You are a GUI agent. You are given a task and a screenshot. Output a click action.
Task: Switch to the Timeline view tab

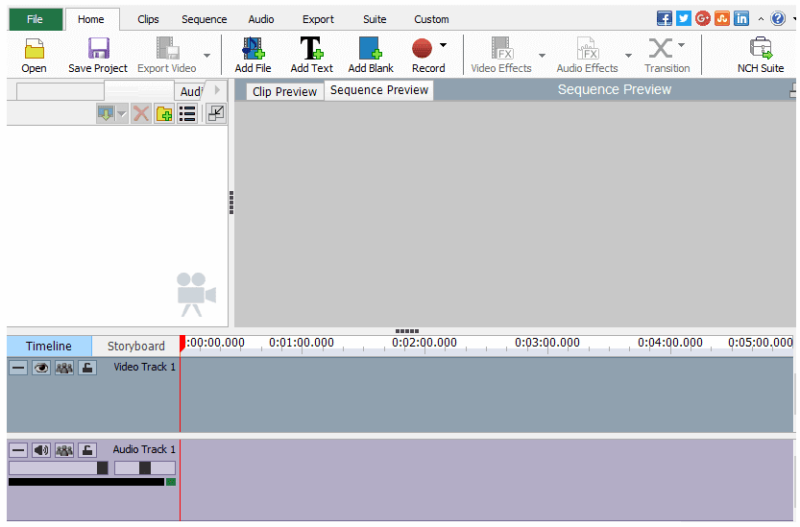(x=48, y=346)
